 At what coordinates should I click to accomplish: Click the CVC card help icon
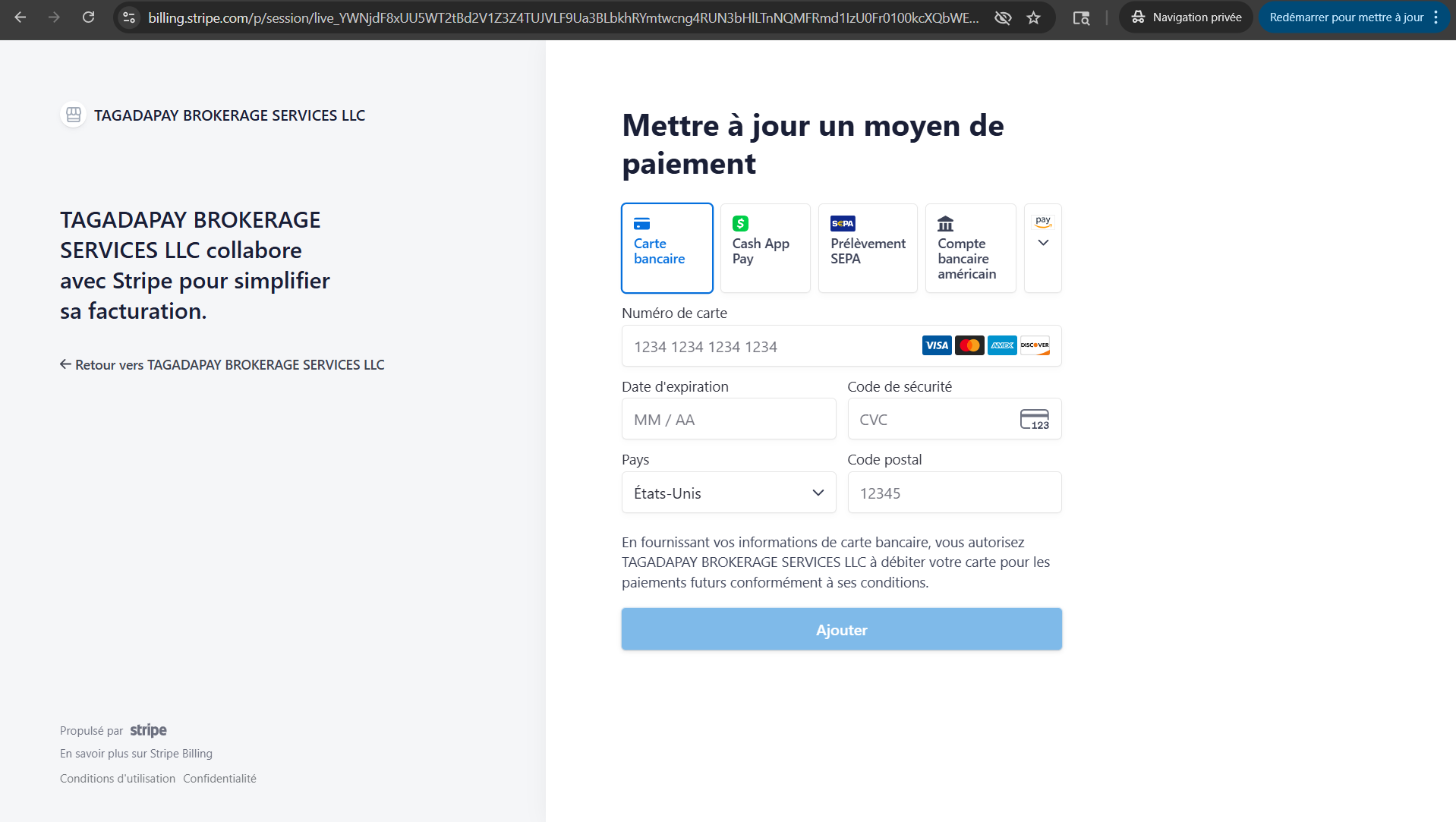point(1034,419)
